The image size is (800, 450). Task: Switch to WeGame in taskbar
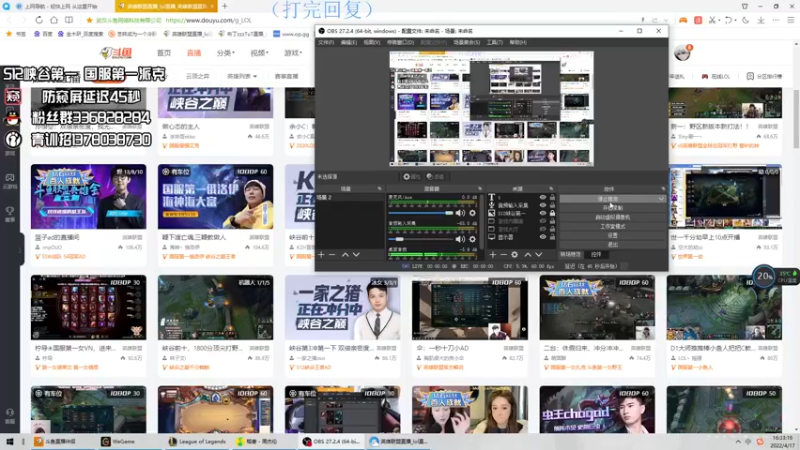click(x=118, y=441)
